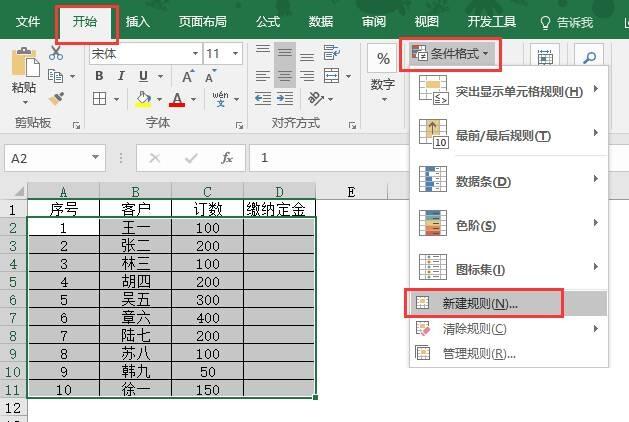Viewport: 629px width, 422px height.
Task: Open 最前/最后规则 submenu
Action: (x=508, y=135)
